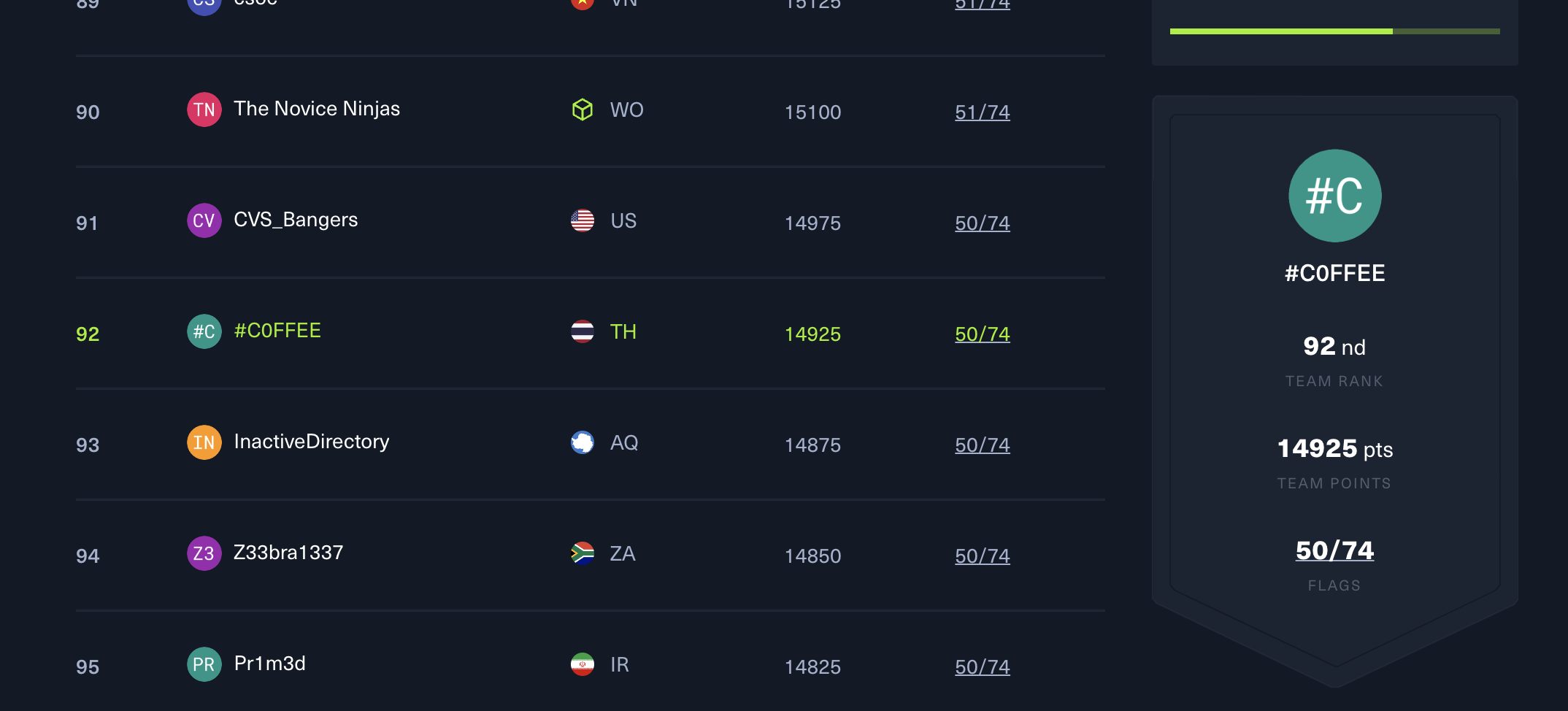Screen dimensions: 1568x711
Task: Select the South Africa flag beside Z33bra1337
Action: coord(582,553)
